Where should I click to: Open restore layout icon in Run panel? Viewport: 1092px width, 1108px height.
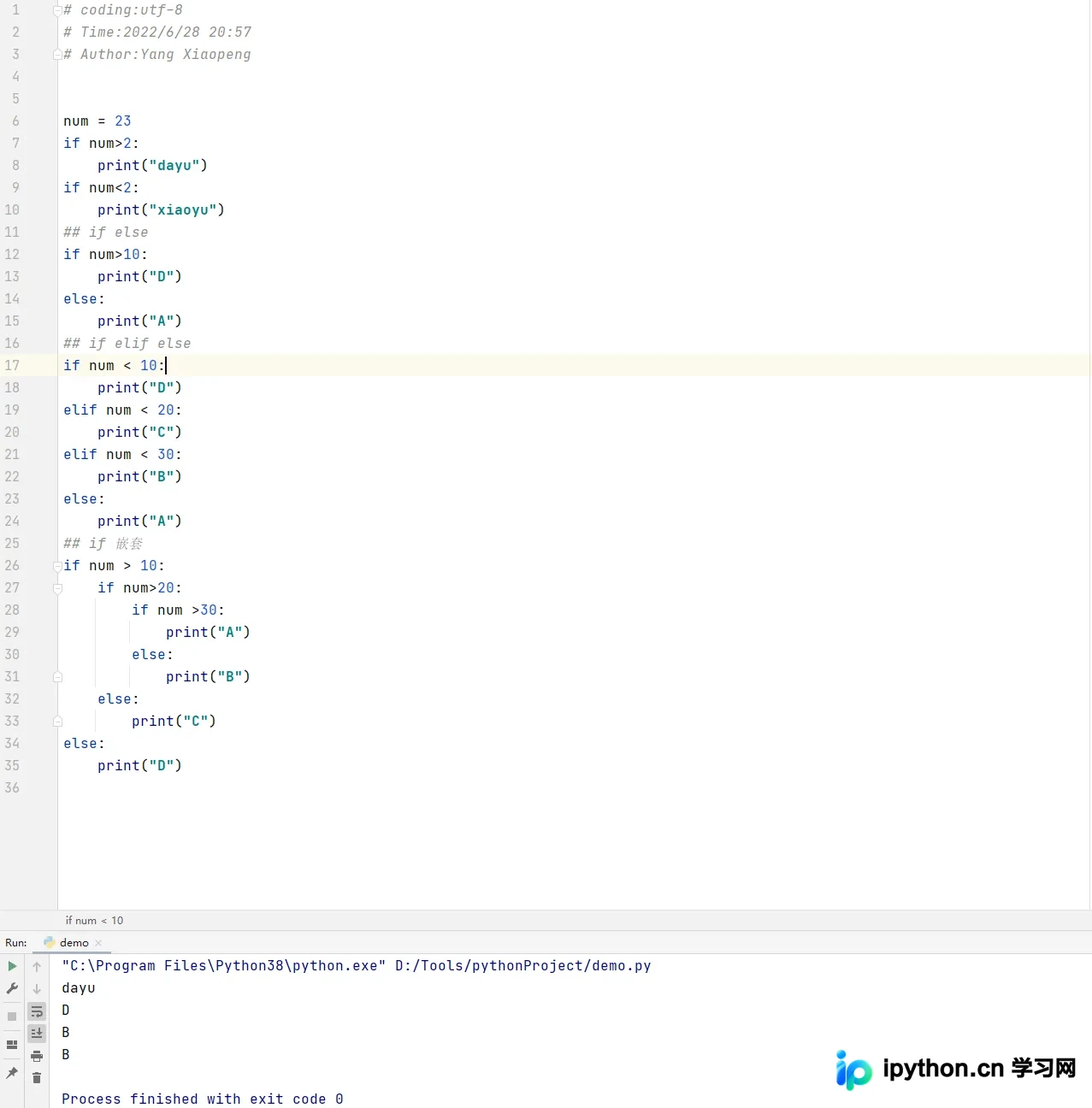(12, 1045)
